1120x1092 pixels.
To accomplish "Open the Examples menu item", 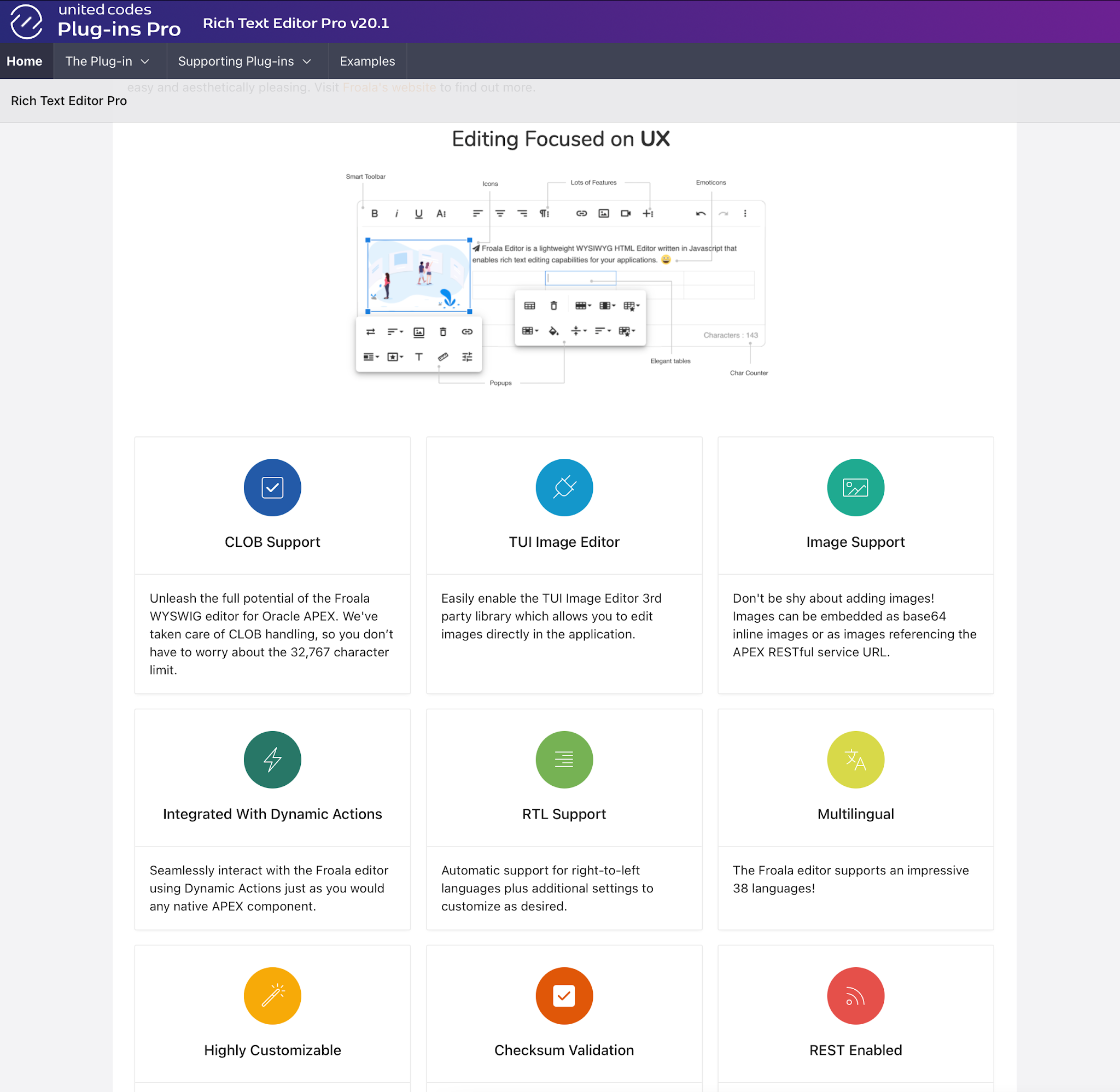I will tap(367, 61).
